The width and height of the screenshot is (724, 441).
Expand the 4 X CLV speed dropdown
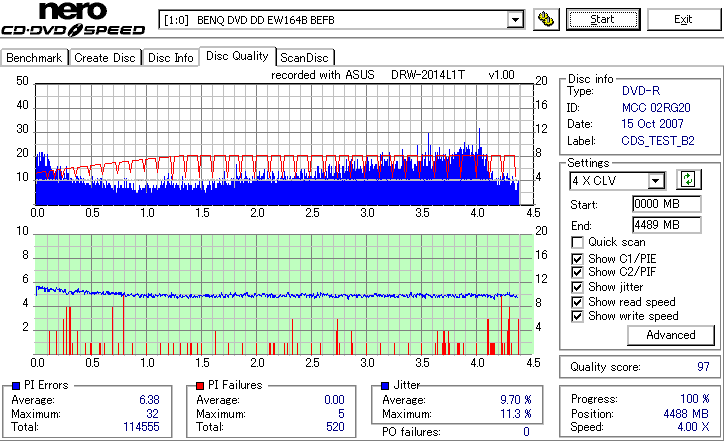pos(655,181)
